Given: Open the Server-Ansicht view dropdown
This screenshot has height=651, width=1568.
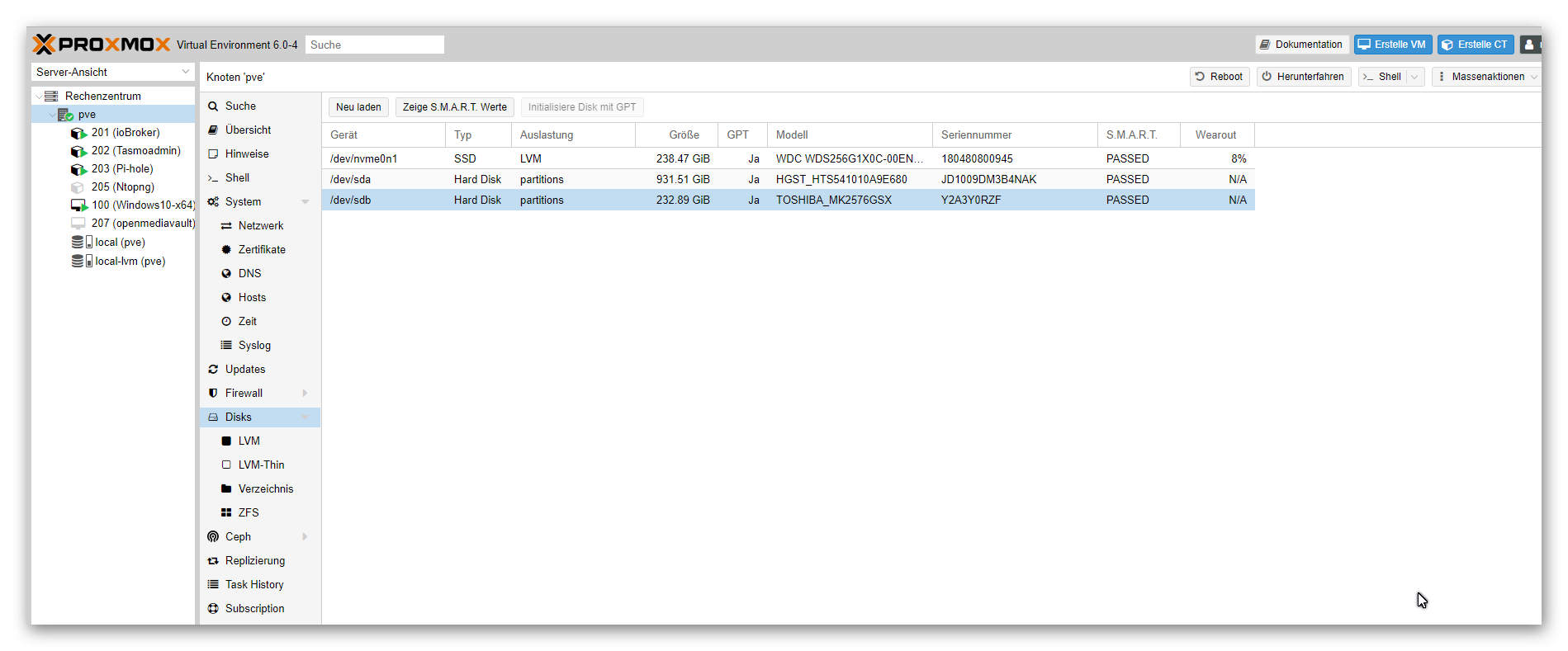Looking at the screenshot, I should [186, 73].
